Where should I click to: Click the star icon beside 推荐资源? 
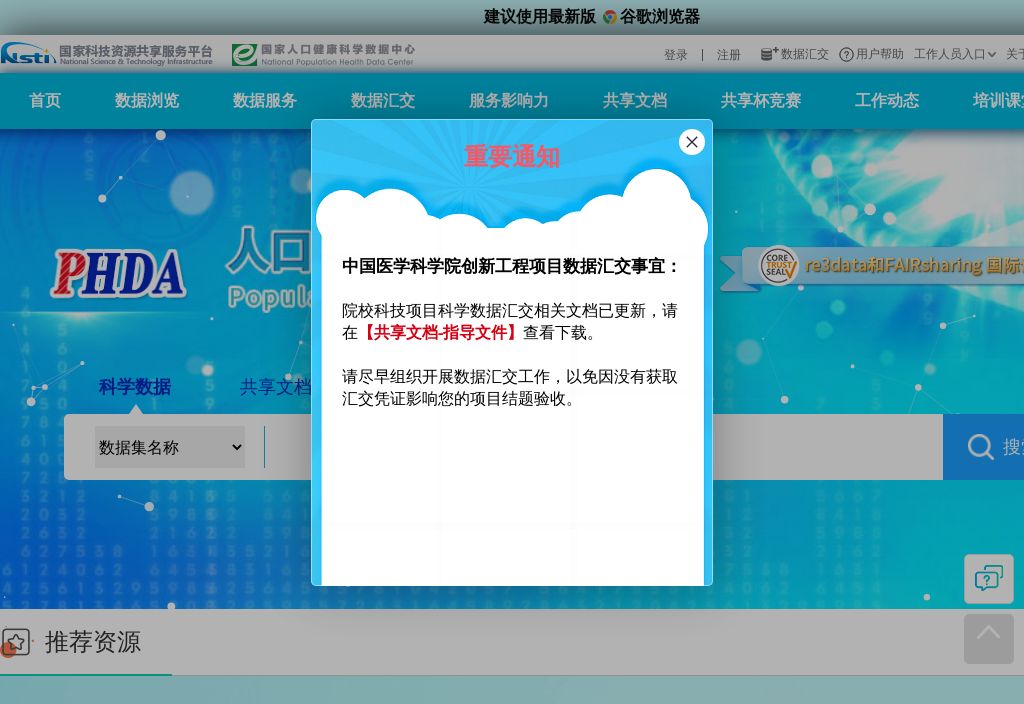16,643
